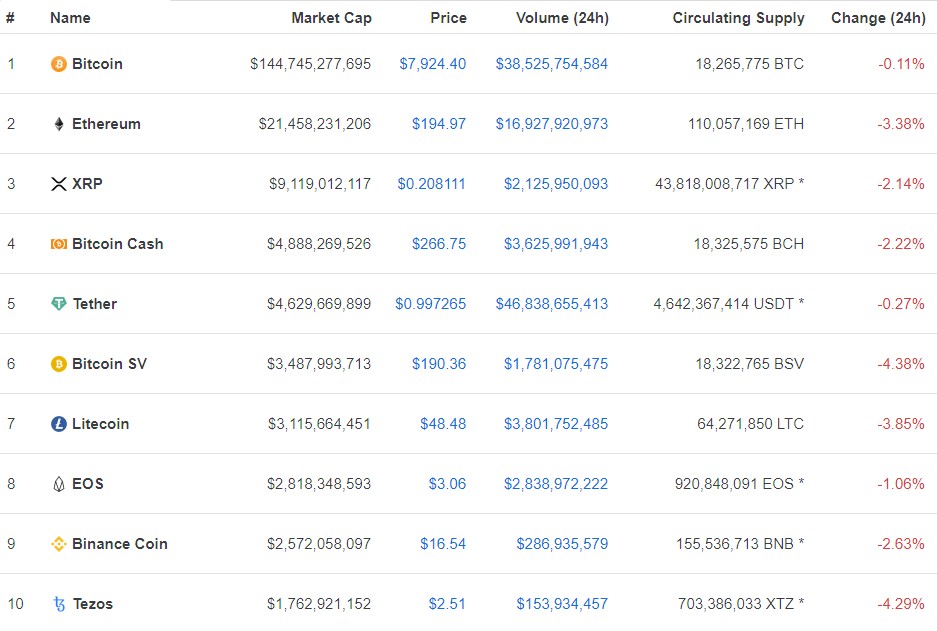The height and width of the screenshot is (631, 937).
Task: Click EOS price $3.06
Action: pyautogui.click(x=447, y=484)
